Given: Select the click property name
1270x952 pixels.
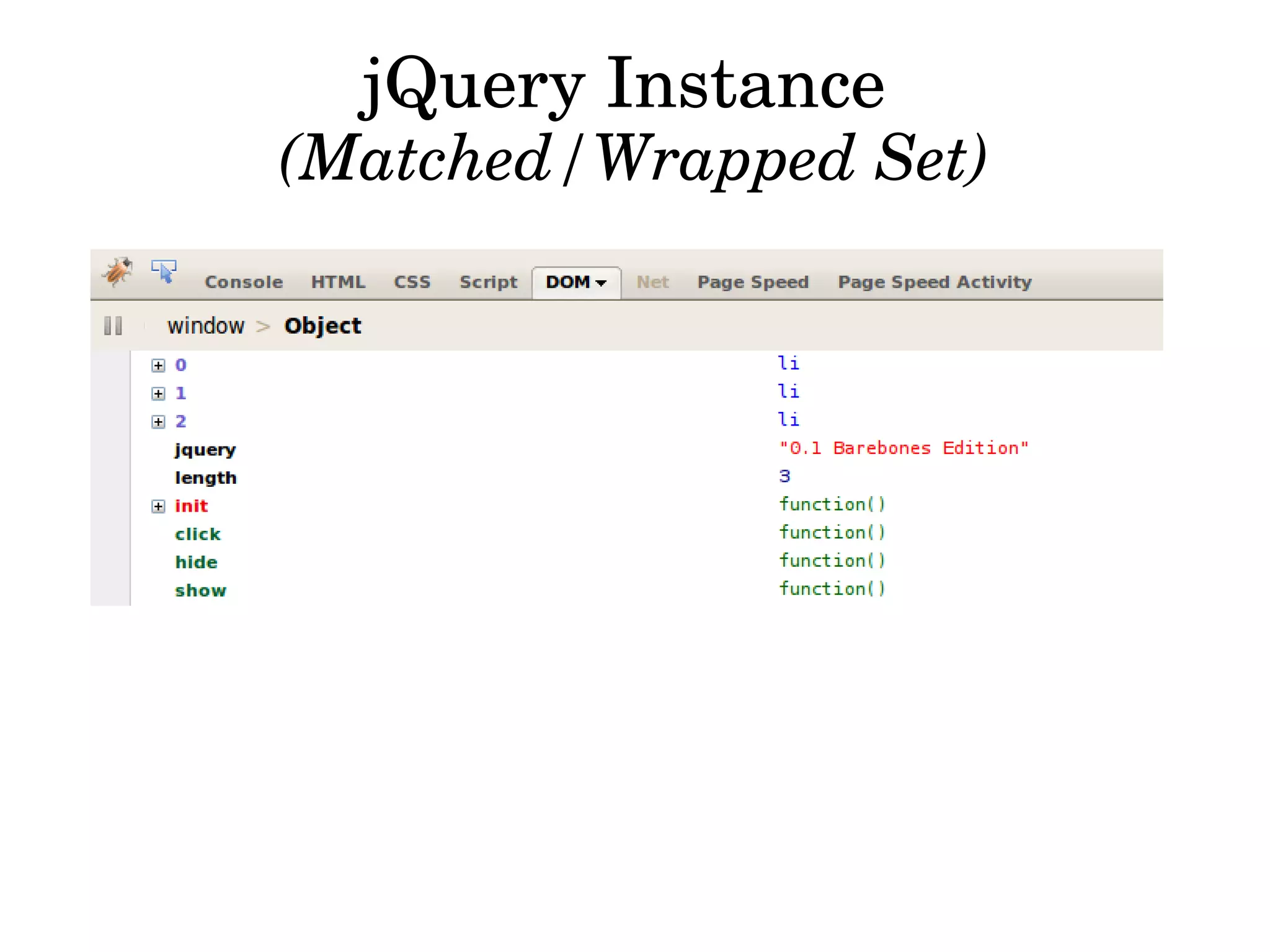Looking at the screenshot, I should 198,534.
